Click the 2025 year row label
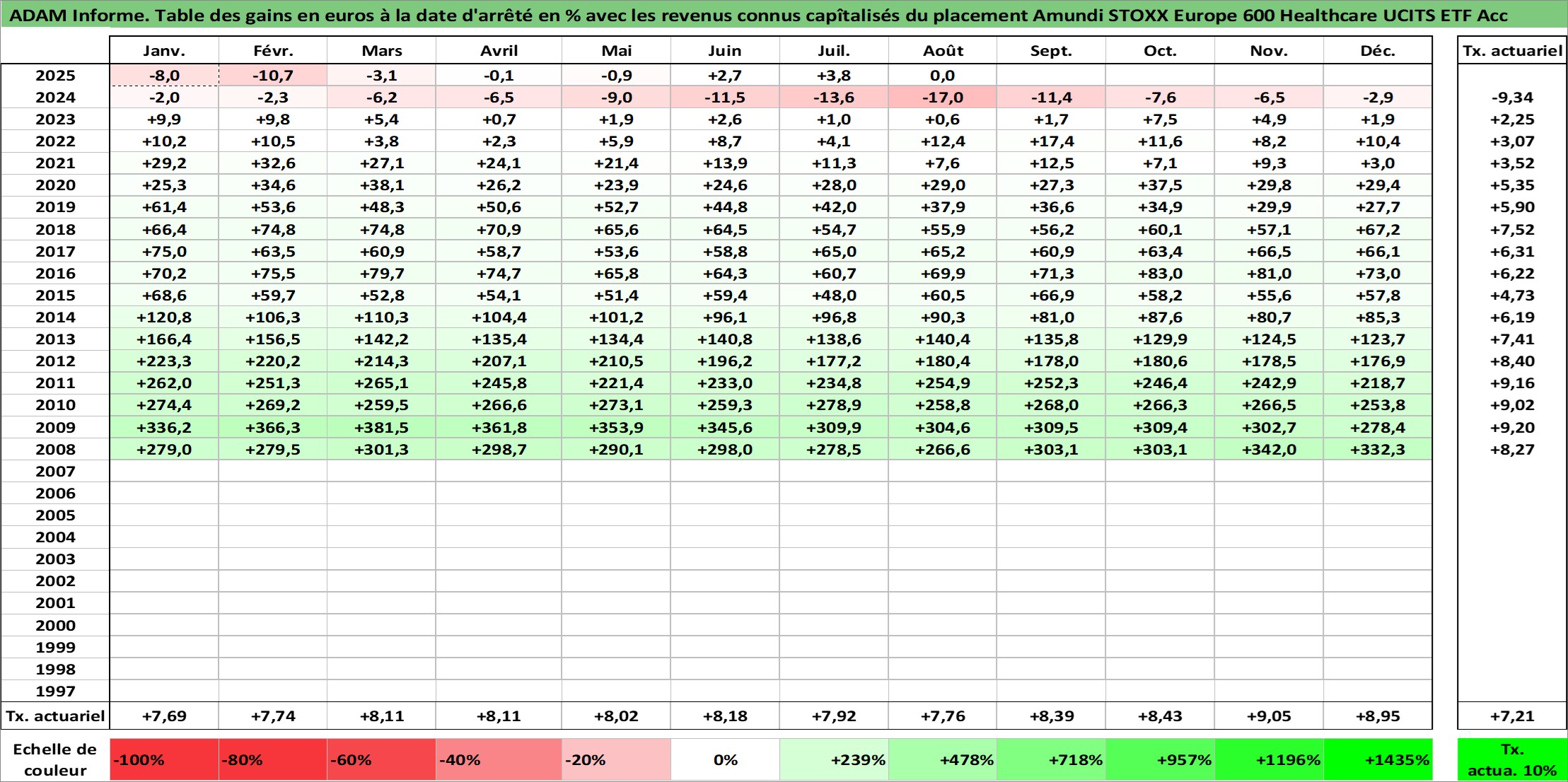 55,76
